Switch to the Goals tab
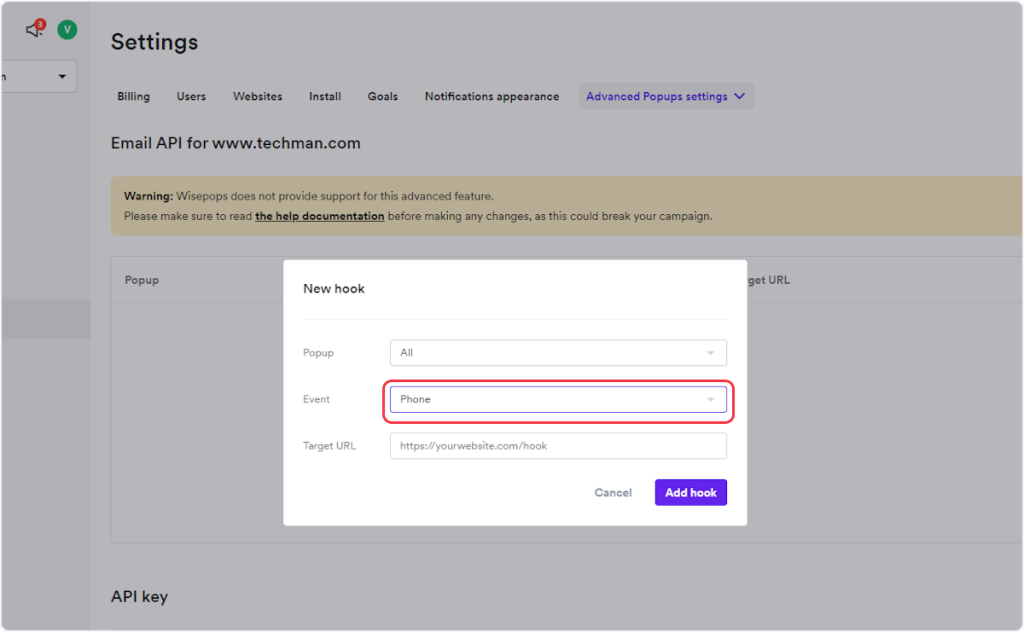Image resolution: width=1024 pixels, height=632 pixels. (x=382, y=97)
